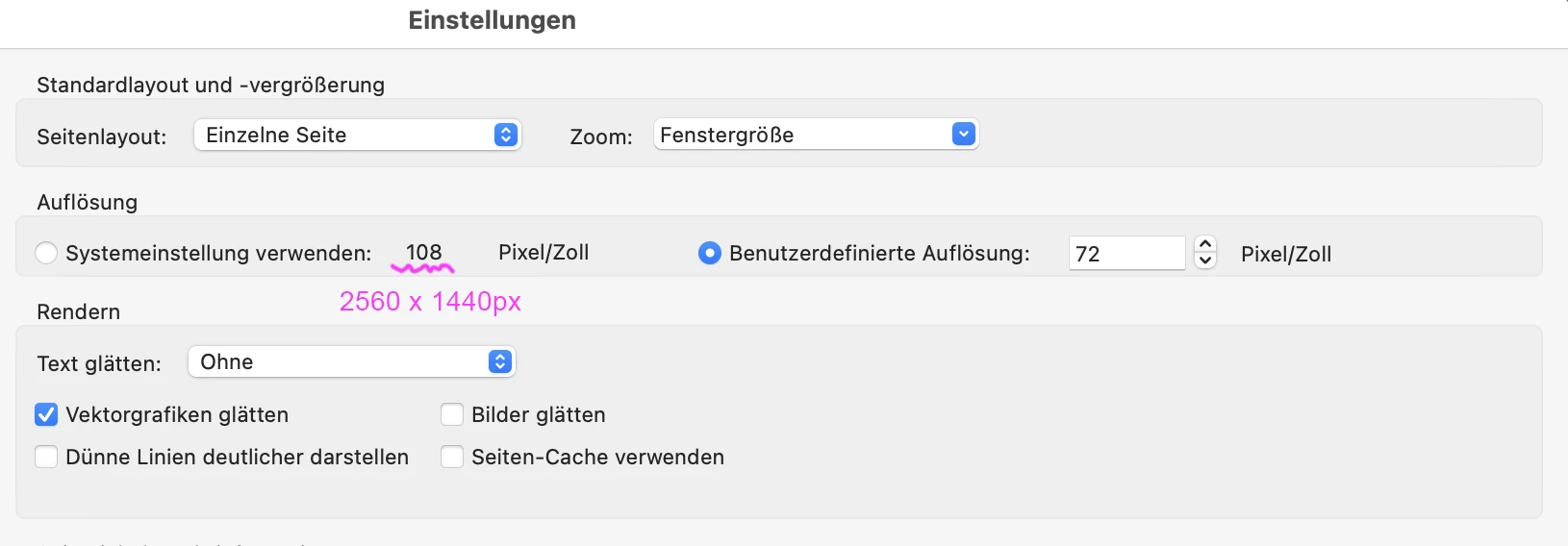This screenshot has width=1568, height=546.
Task: Enable the Bilder glätten checkbox
Action: [x=452, y=414]
